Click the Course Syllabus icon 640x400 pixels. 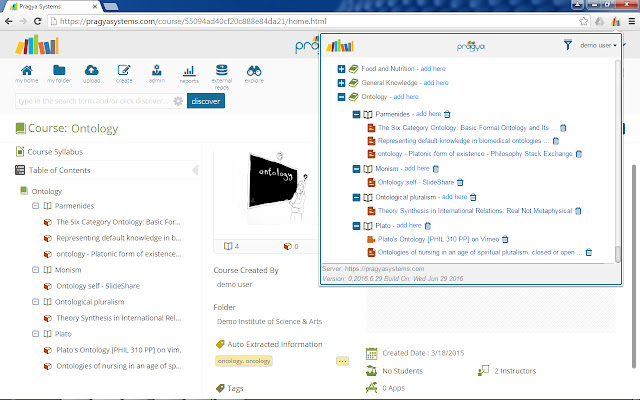tap(20, 151)
